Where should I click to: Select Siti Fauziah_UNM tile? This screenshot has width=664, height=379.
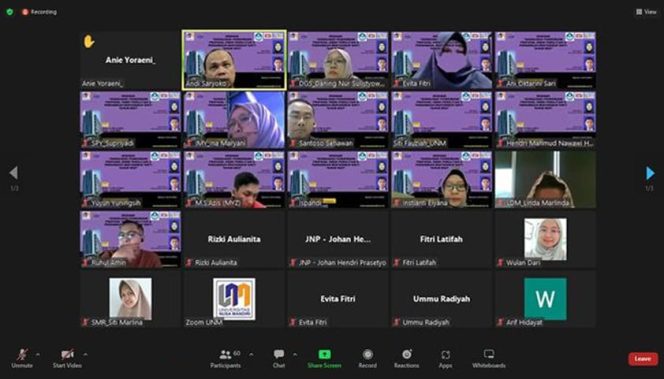click(442, 120)
